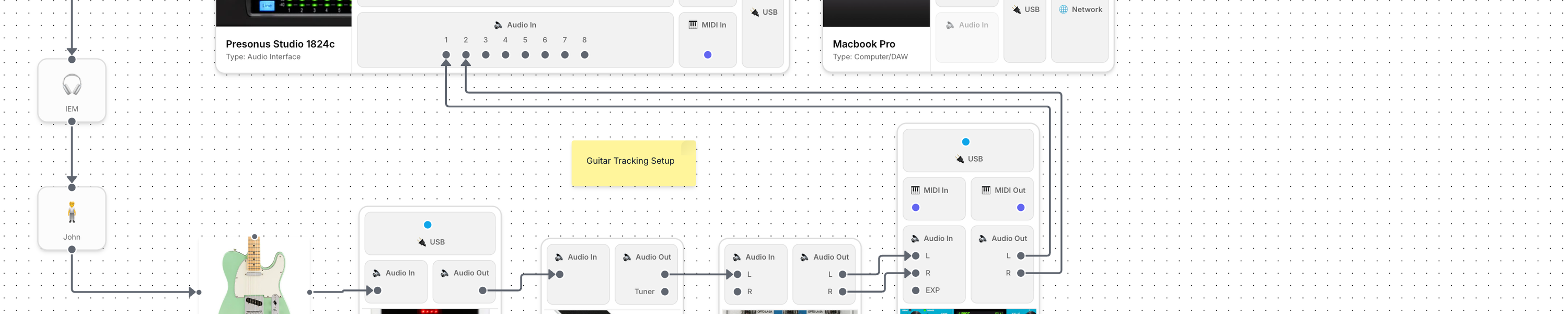Click the MIDI Out keyboard icon
Viewport: 1568px width, 314px height.
pos(985,190)
